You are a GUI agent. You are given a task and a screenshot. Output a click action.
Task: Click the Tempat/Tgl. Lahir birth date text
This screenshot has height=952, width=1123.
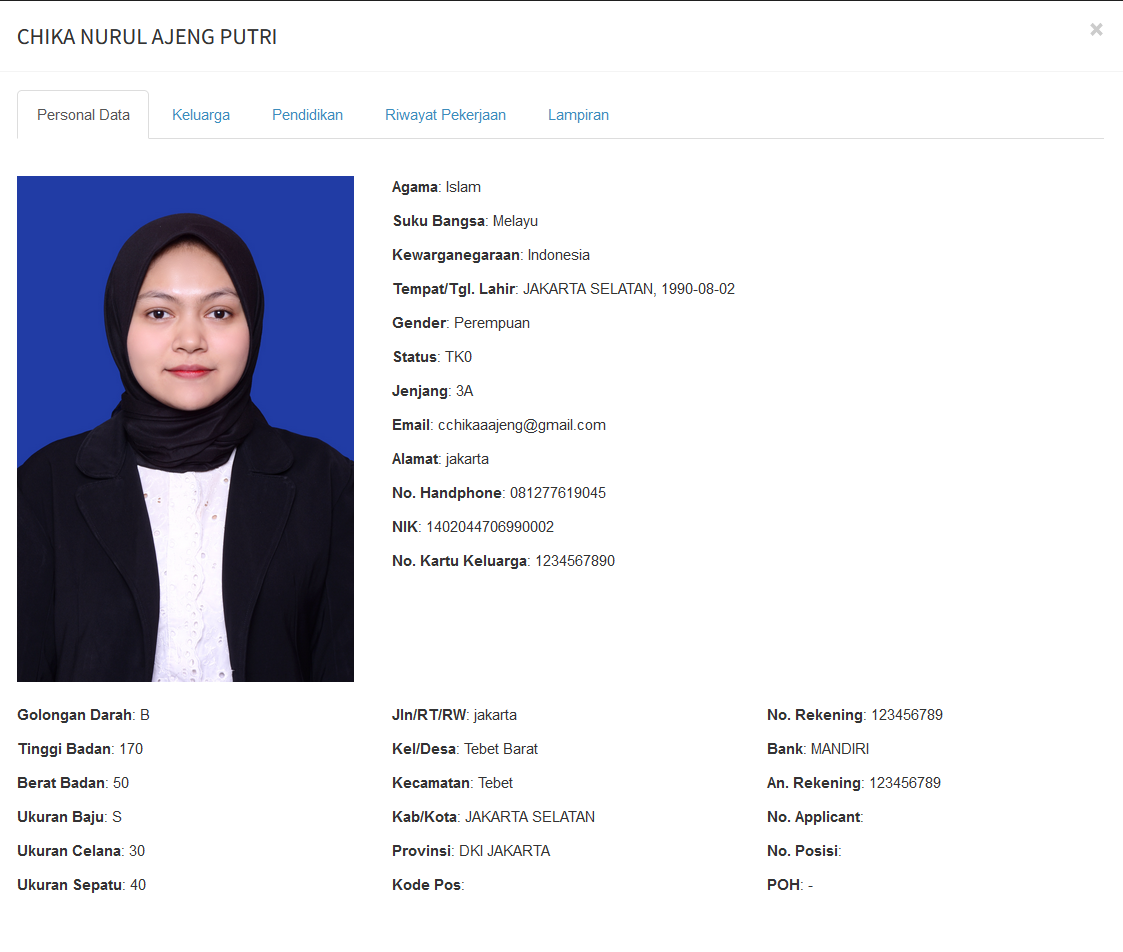click(x=628, y=289)
